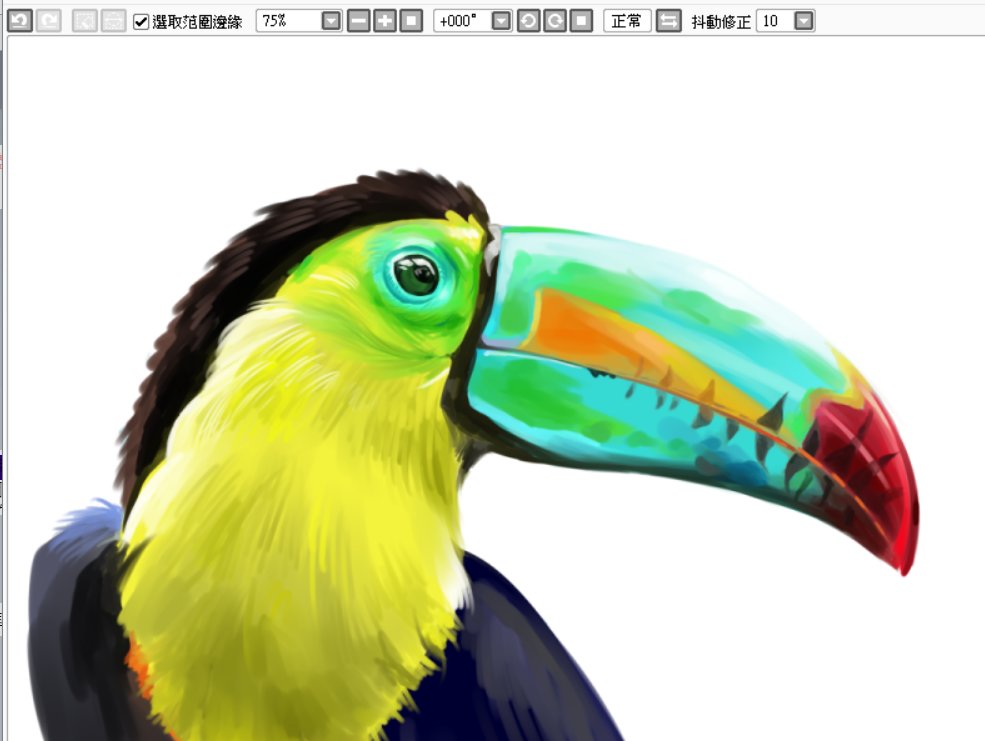985x741 pixels.
Task: Open the zoom percentage dropdown arrow
Action: point(331,21)
